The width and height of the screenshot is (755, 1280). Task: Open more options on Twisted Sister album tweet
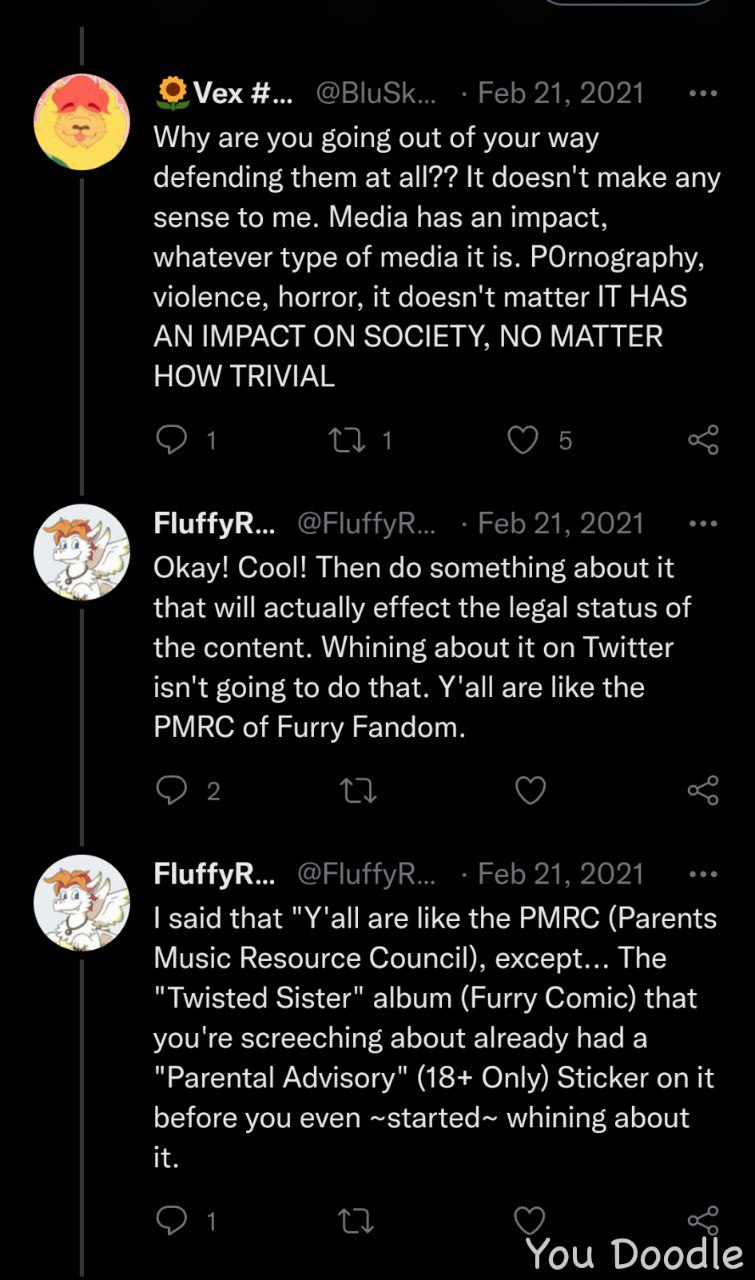coord(703,874)
